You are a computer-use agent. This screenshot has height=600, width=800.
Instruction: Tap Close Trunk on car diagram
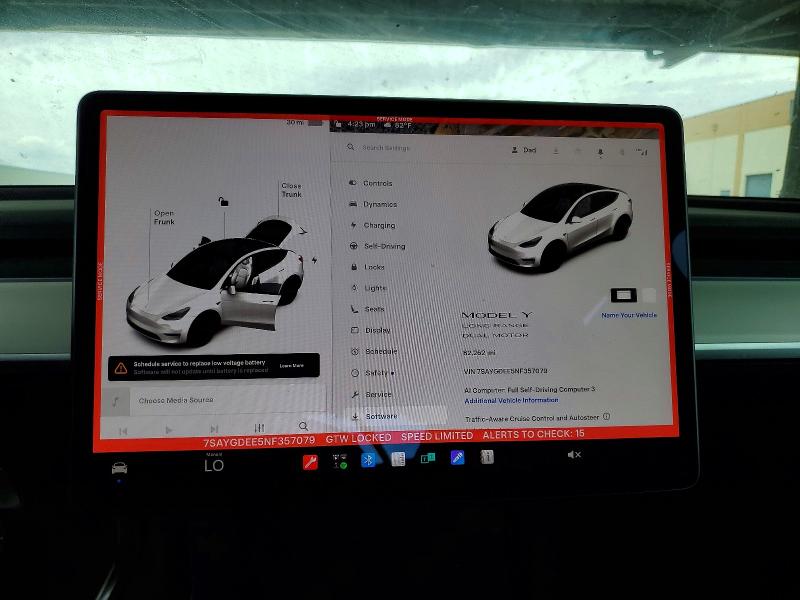(x=291, y=190)
